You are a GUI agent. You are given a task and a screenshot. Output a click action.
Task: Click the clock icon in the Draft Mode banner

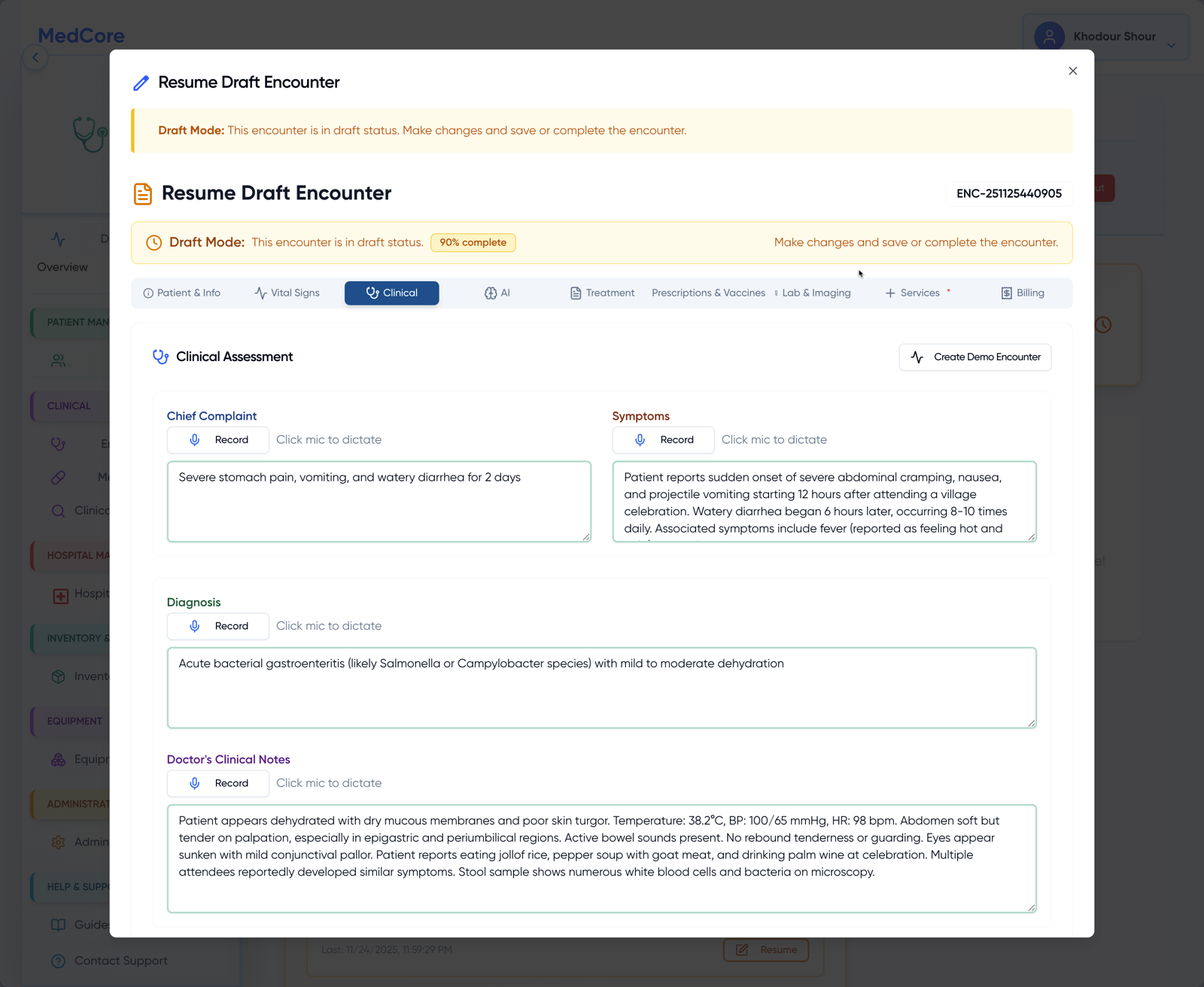154,242
